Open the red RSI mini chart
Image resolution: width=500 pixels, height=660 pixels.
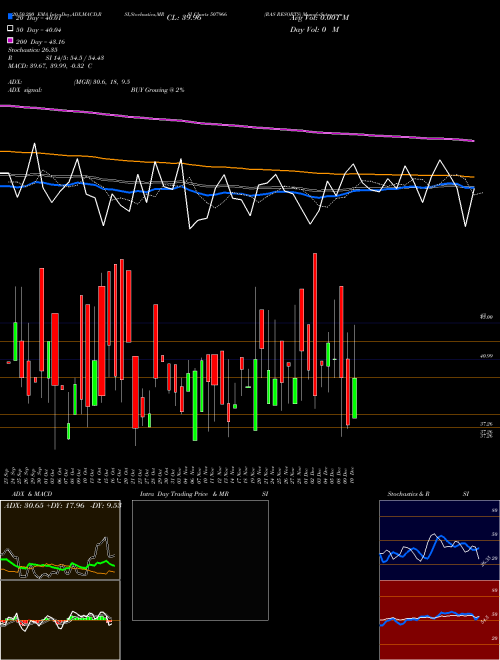pyautogui.click(x=439, y=620)
